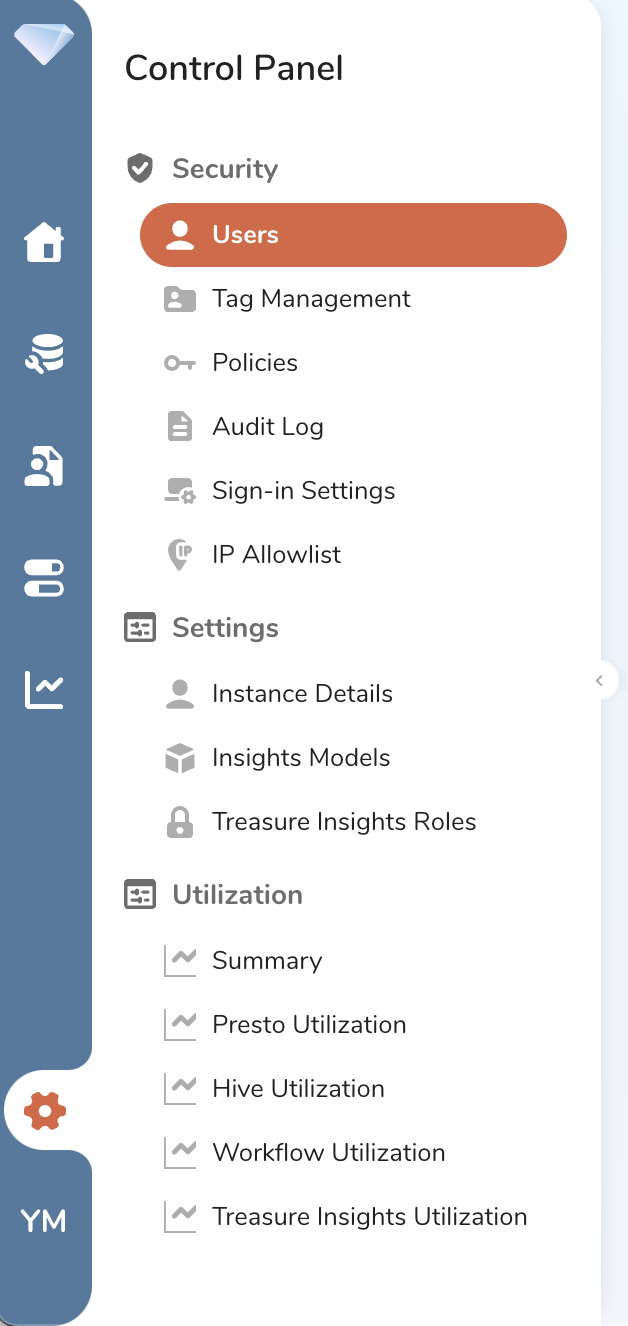The width and height of the screenshot is (628, 1326).
Task: Open the database wrench icon
Action: coord(44,354)
